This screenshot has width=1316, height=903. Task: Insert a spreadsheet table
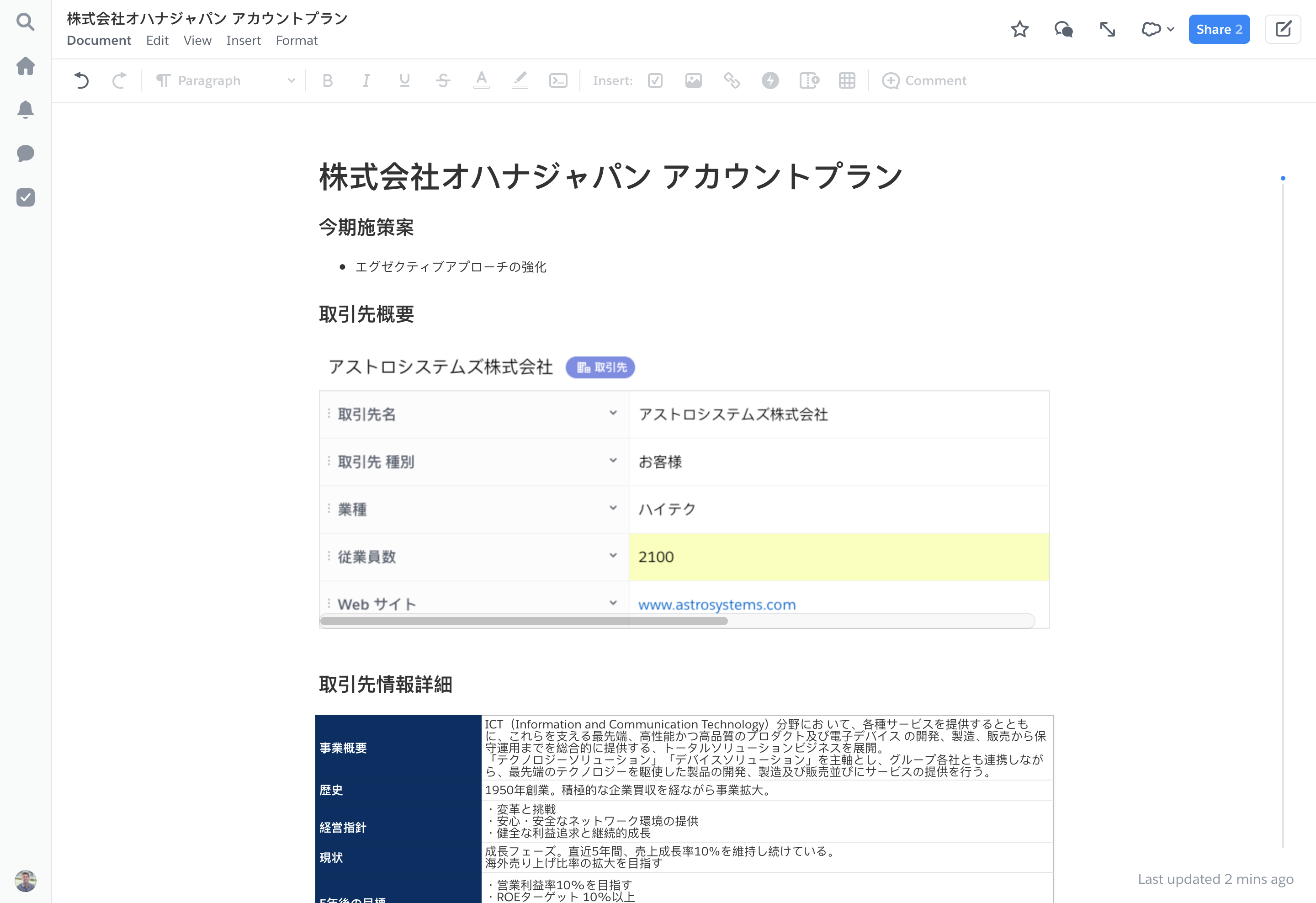(x=847, y=80)
